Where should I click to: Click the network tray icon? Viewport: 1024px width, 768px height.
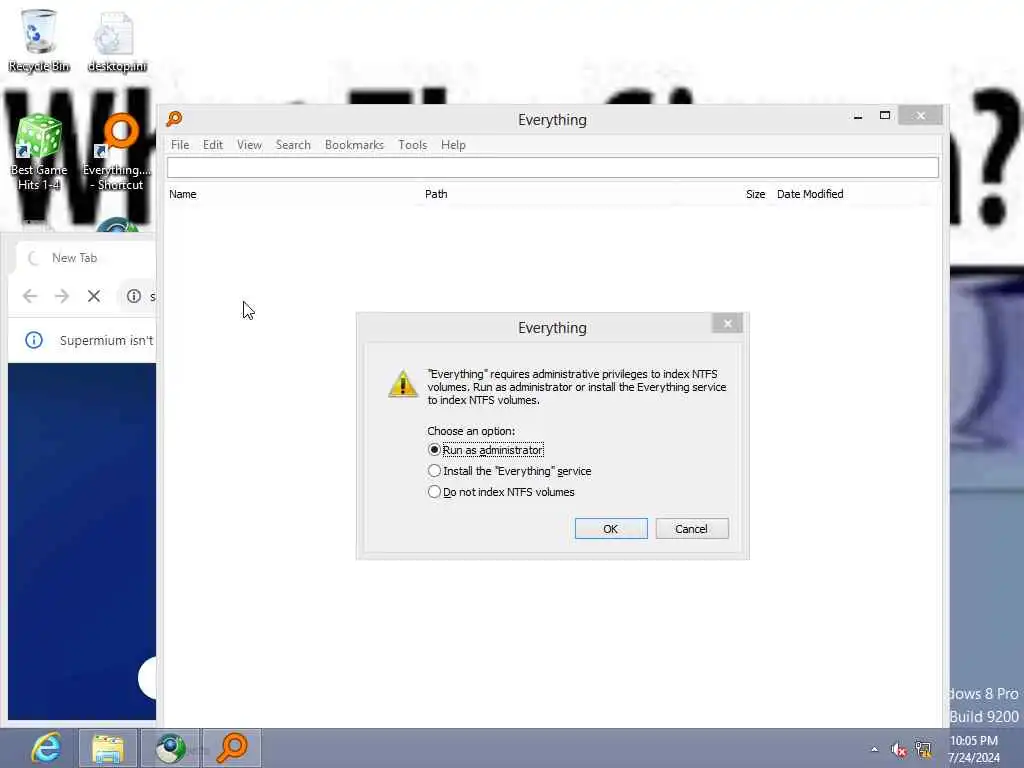[x=923, y=750]
